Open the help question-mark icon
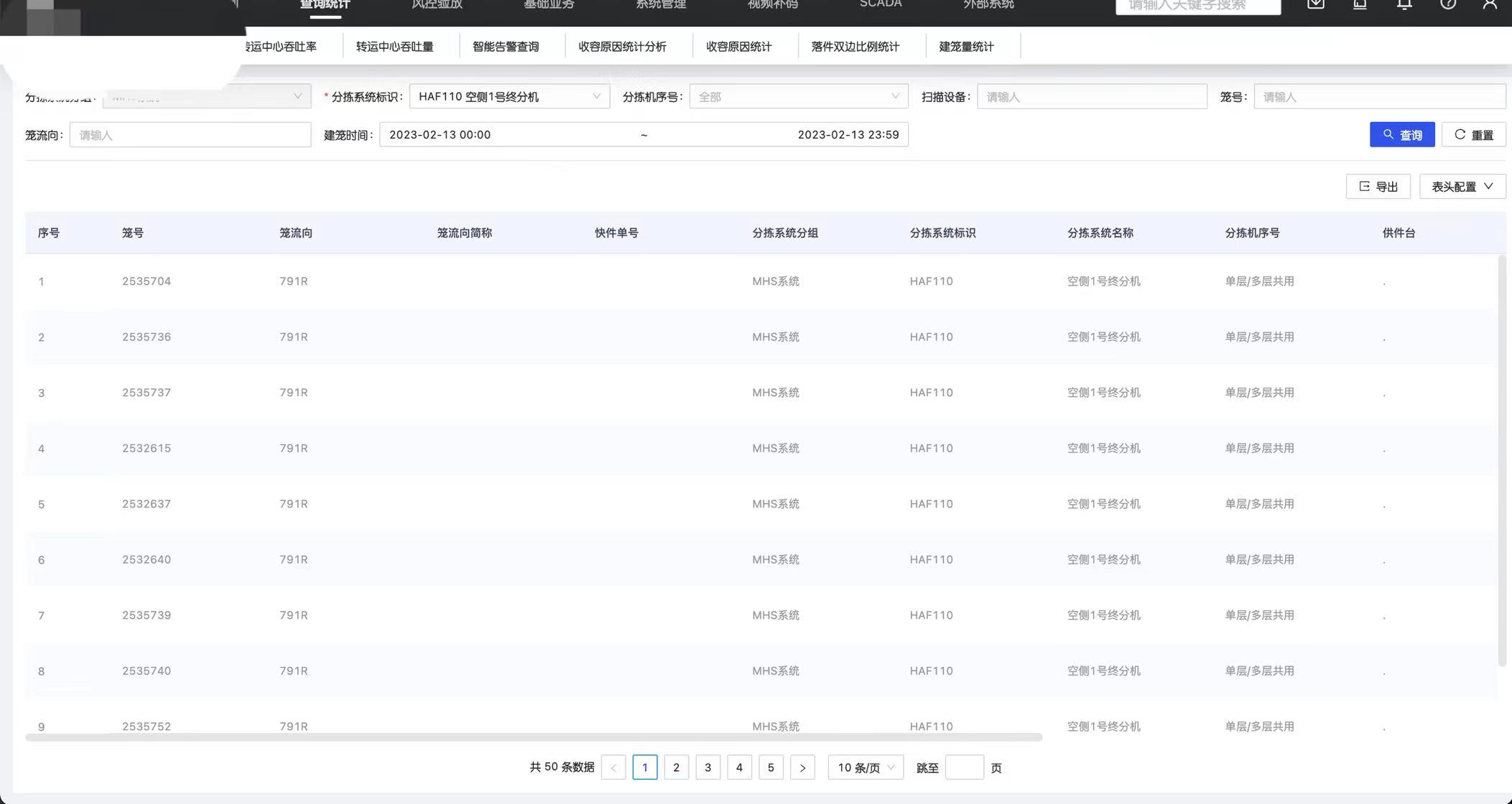The width and height of the screenshot is (1512, 804). (1448, 4)
